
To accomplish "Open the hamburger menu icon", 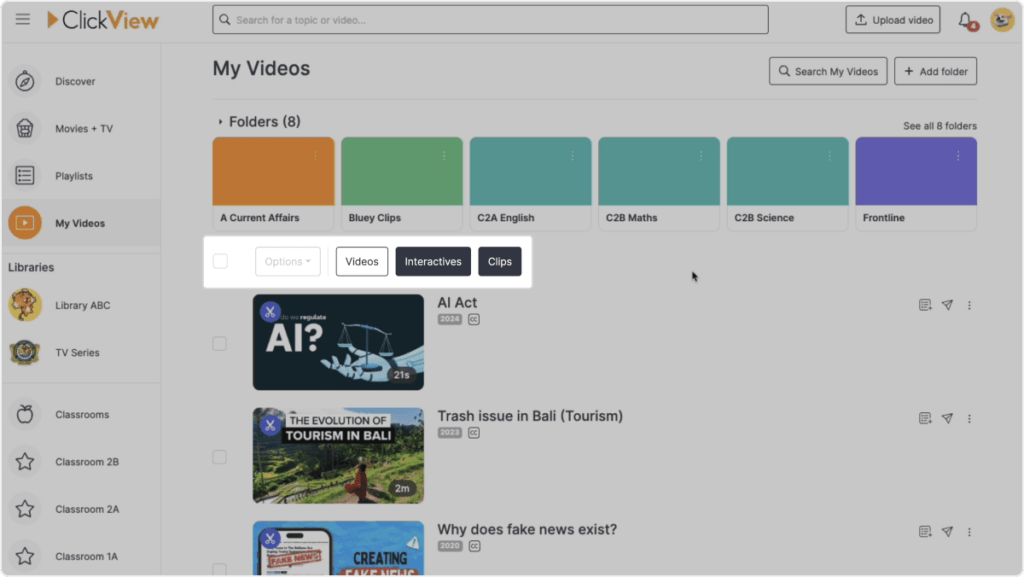I will [x=23, y=20].
